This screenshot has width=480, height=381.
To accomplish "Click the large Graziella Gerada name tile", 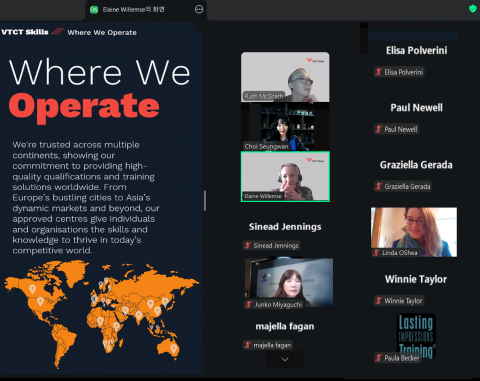I will [416, 165].
